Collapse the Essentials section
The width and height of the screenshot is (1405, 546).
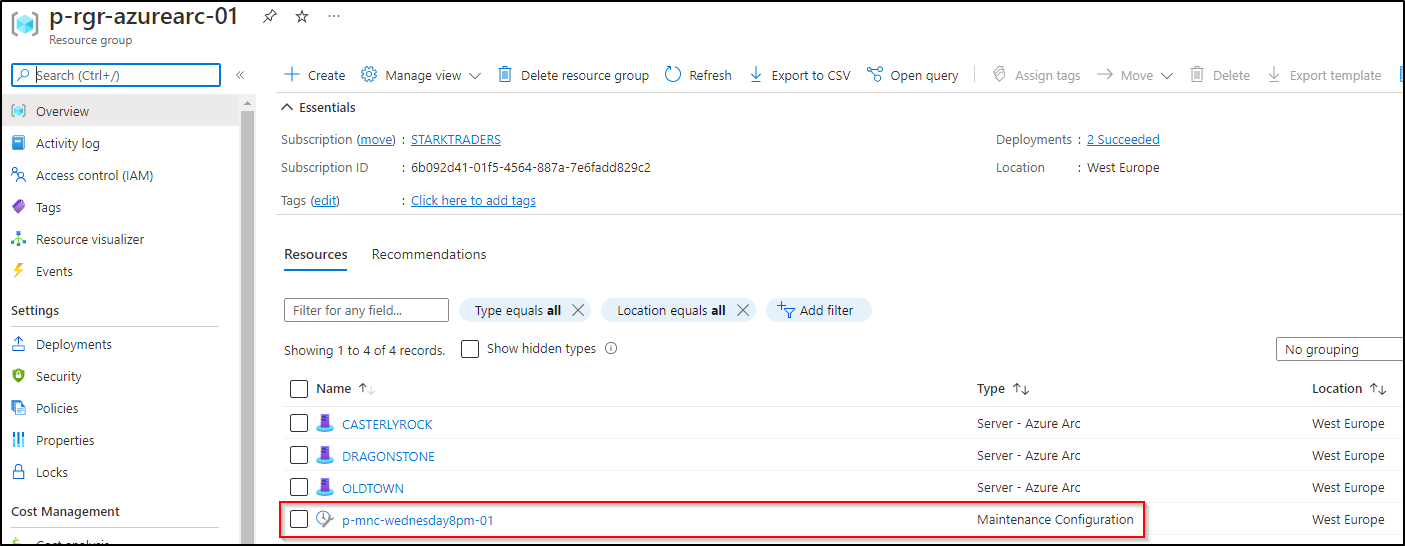tap(318, 107)
